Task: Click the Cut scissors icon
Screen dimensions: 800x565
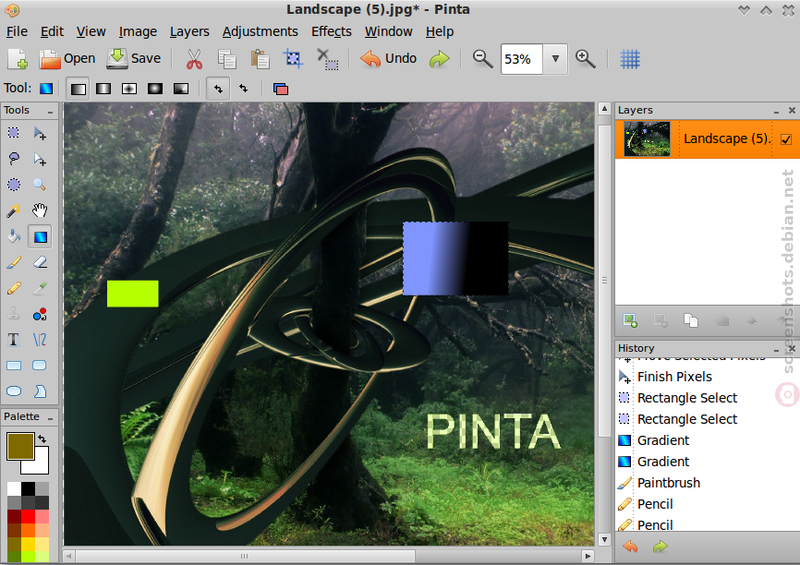Action: (194, 59)
